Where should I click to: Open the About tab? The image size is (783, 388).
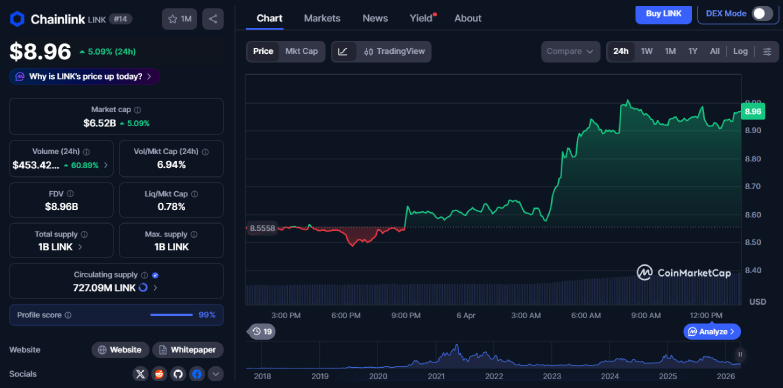pos(468,18)
